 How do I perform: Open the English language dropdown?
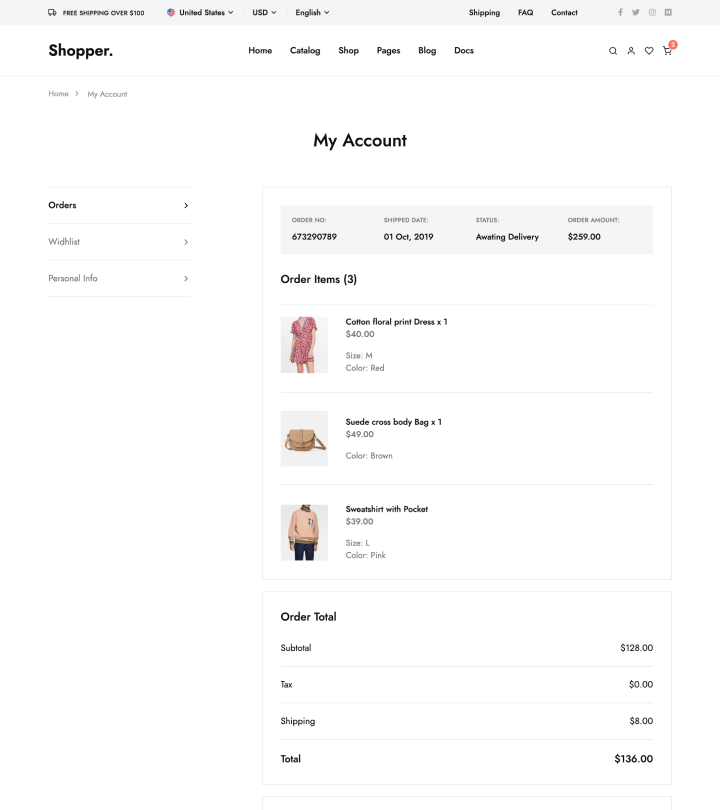pos(312,13)
